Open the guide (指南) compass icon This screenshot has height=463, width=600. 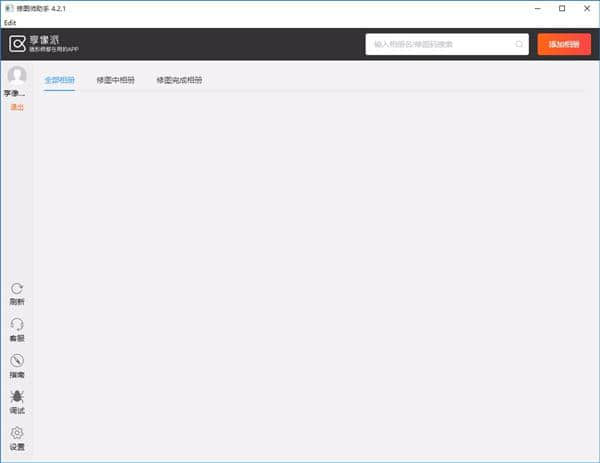pos(17,360)
